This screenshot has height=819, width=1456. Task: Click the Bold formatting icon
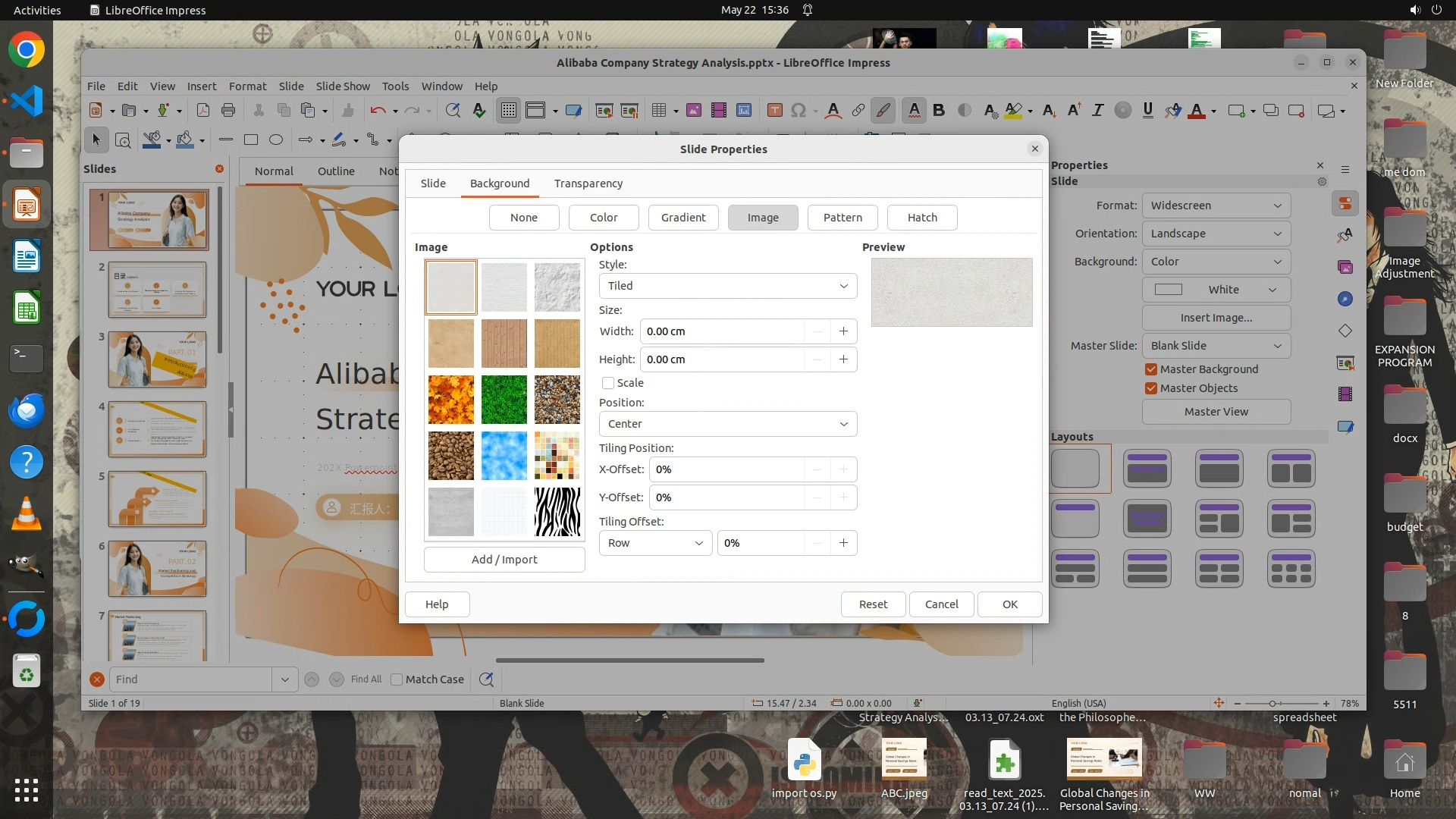coord(939,111)
